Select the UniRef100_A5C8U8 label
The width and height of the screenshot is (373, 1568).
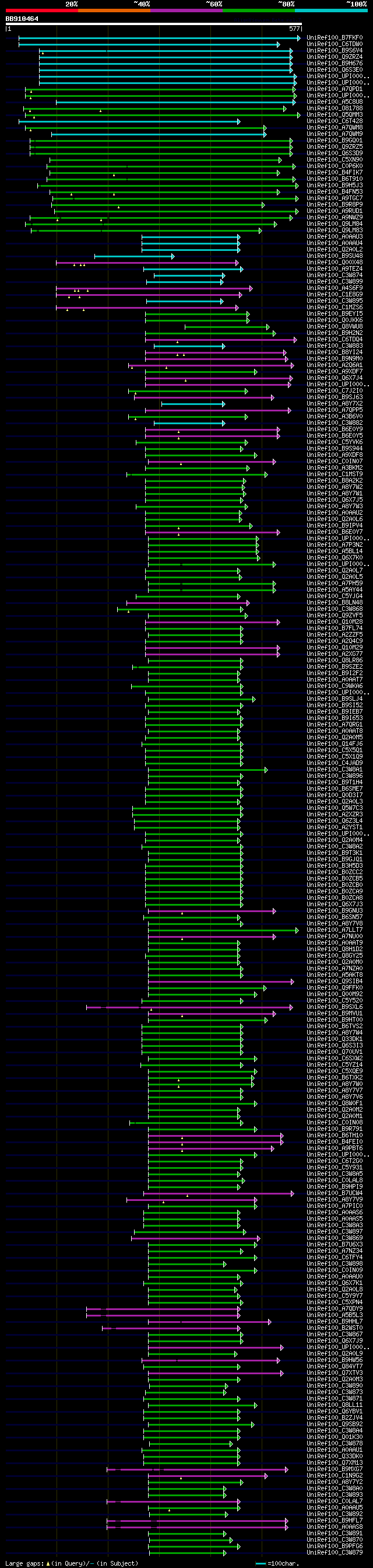[335, 102]
